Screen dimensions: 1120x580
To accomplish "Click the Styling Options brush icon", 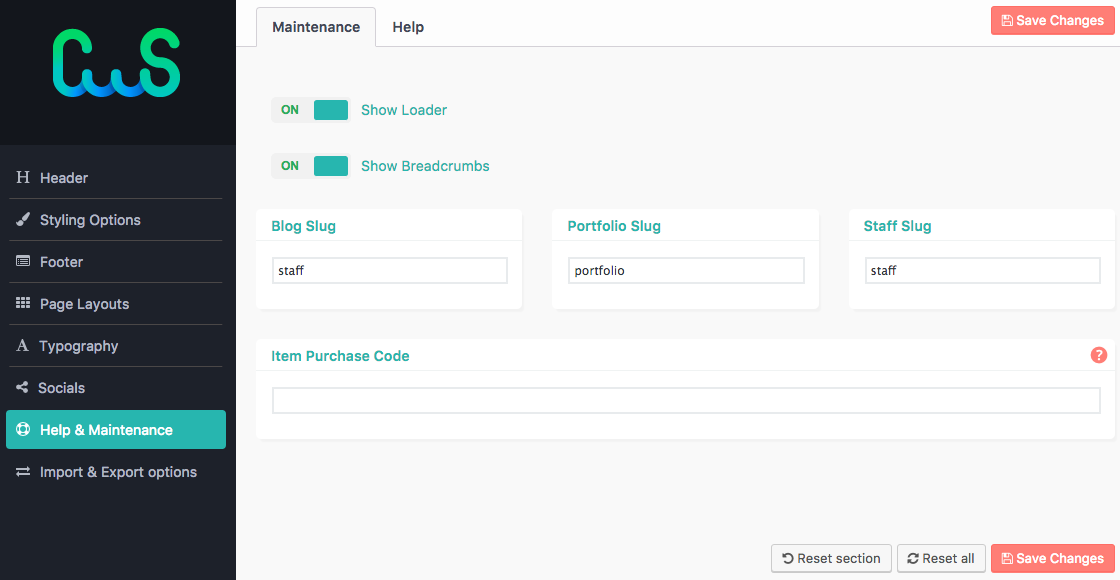I will [23, 219].
